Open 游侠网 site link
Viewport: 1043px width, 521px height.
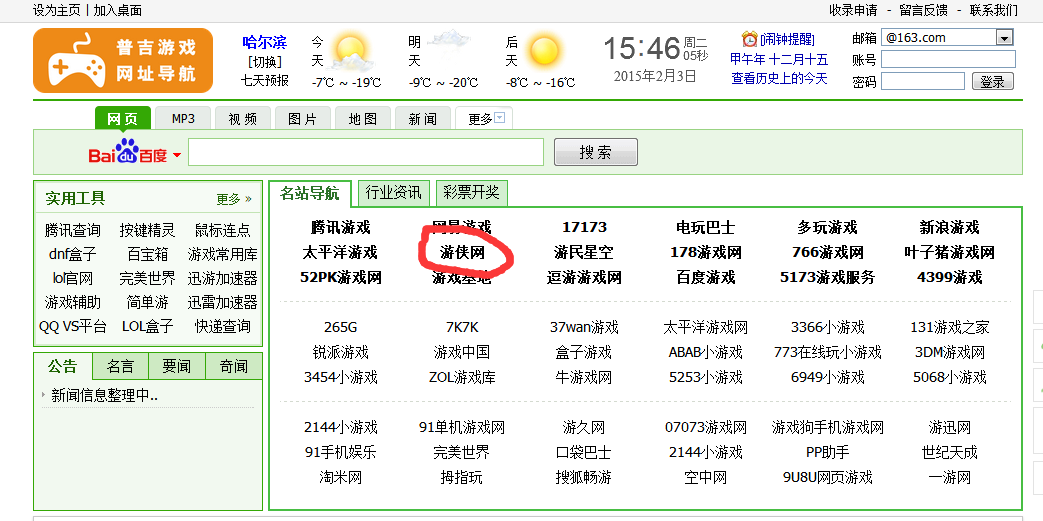click(462, 253)
